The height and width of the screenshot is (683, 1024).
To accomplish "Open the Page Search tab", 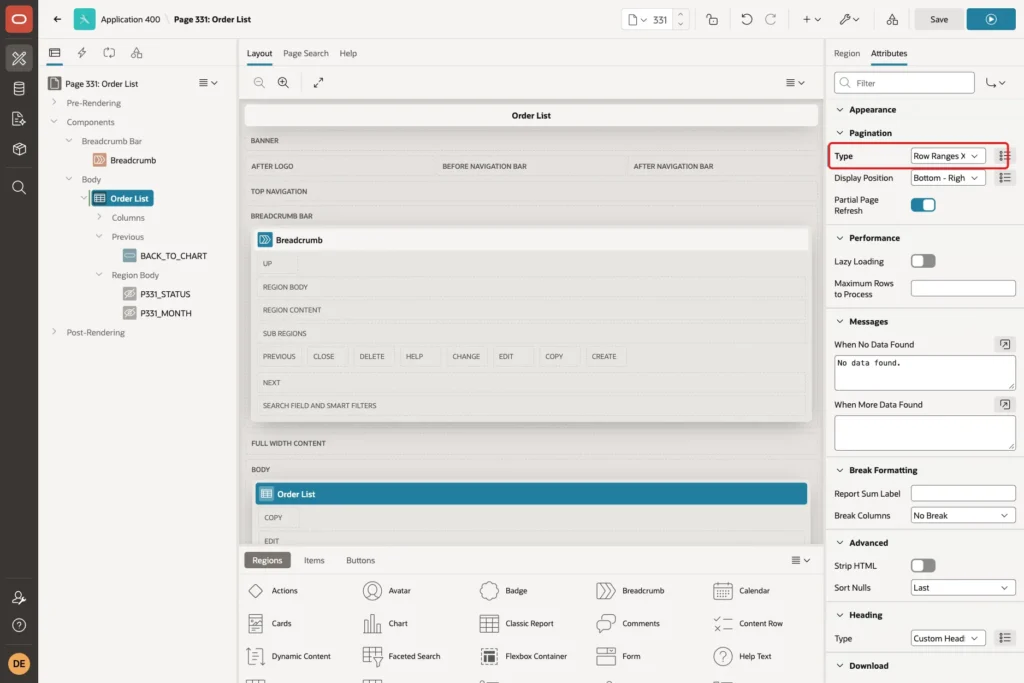I will [x=306, y=54].
